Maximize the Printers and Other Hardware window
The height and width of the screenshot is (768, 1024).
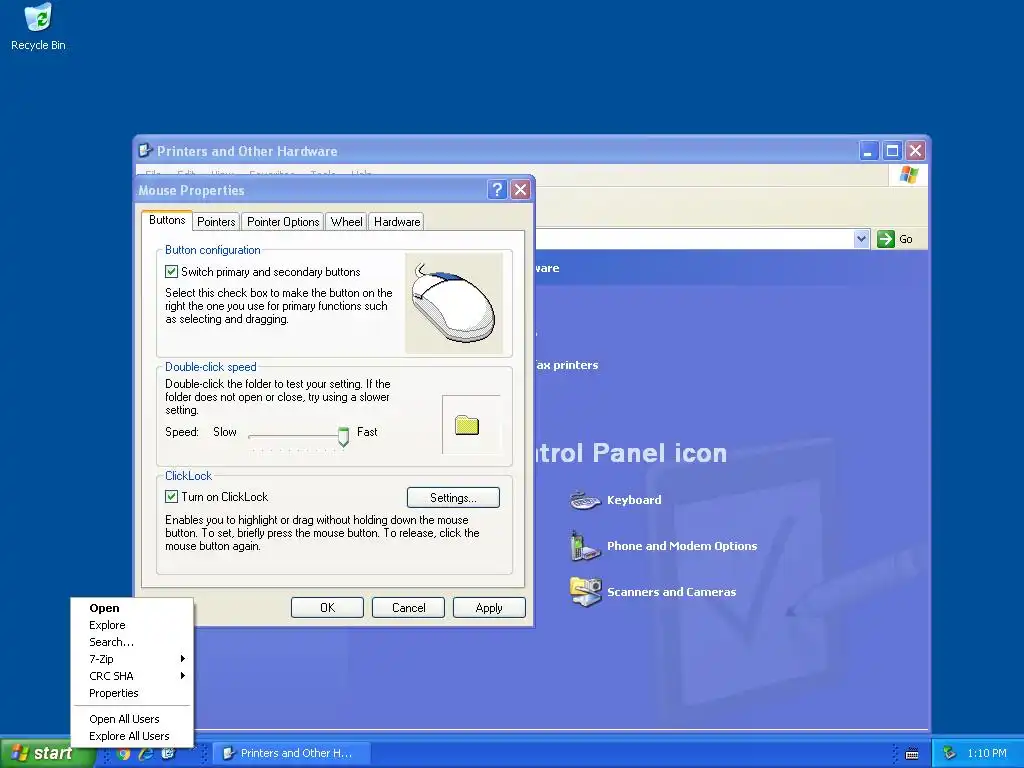[892, 151]
